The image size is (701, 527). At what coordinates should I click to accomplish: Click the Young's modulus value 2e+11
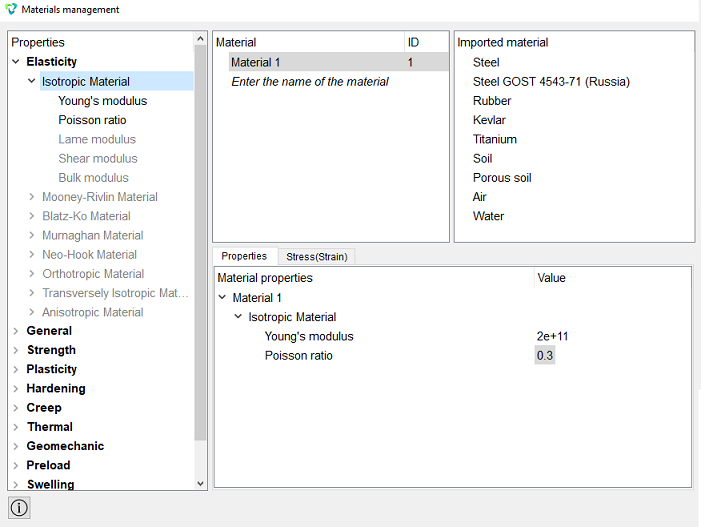tap(552, 336)
